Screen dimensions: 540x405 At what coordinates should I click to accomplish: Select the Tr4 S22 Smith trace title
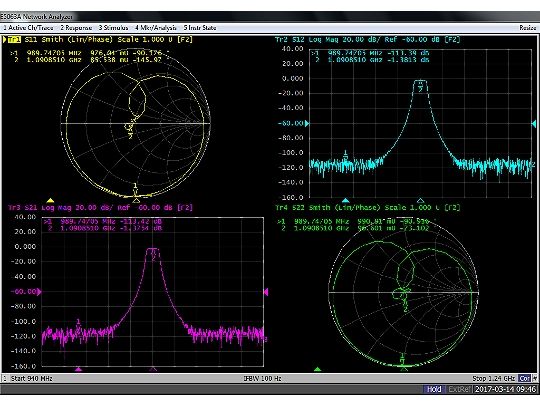[367, 208]
